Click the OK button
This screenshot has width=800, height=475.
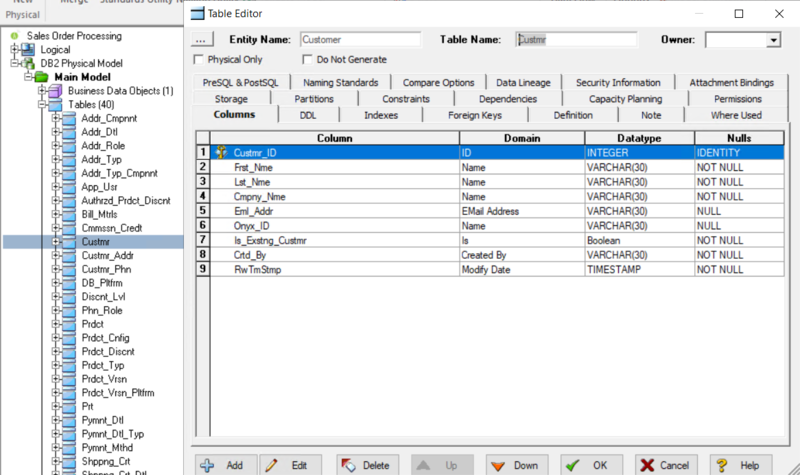[x=591, y=465]
